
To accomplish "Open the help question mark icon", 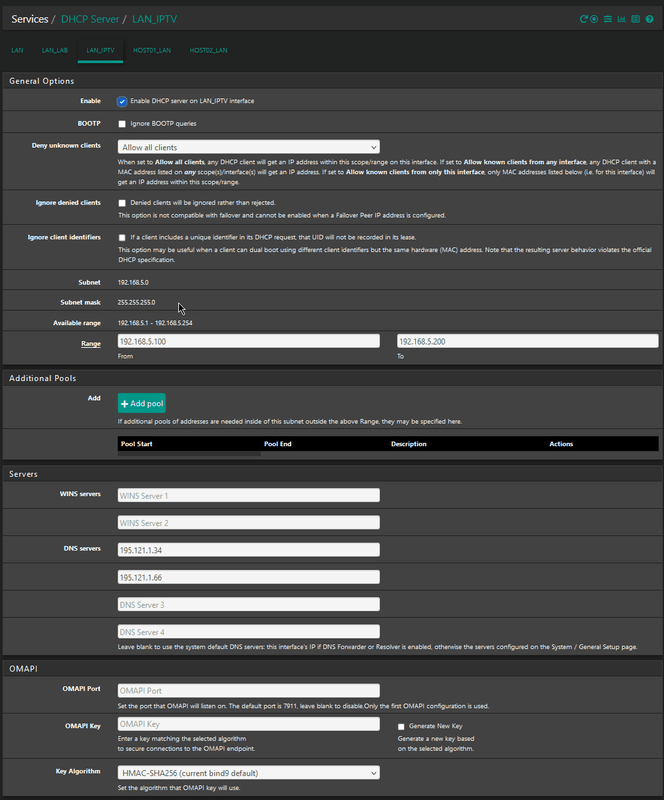I will click(649, 19).
